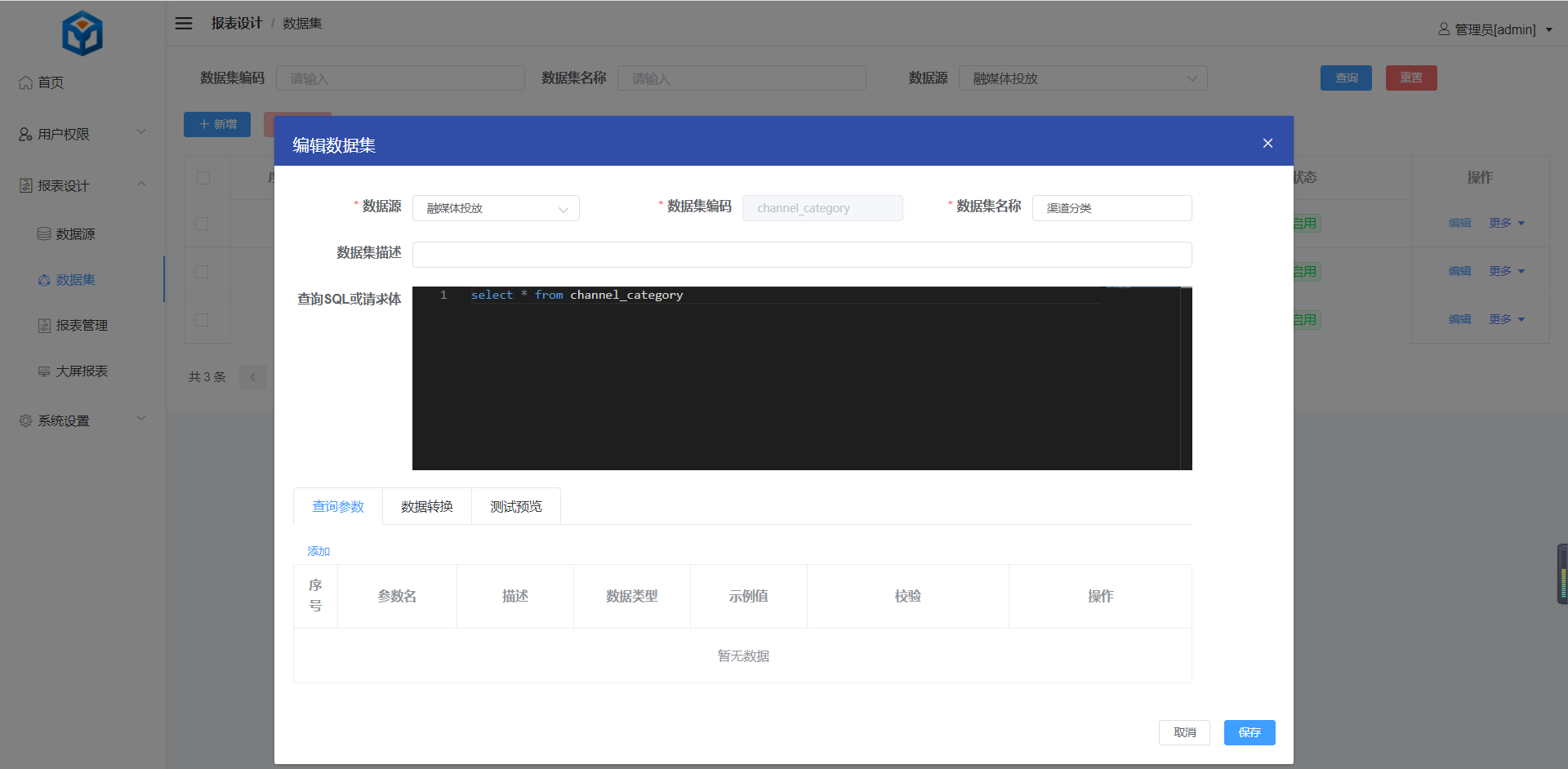
Task: Select the 首页 home icon in sidebar
Action: [x=24, y=82]
